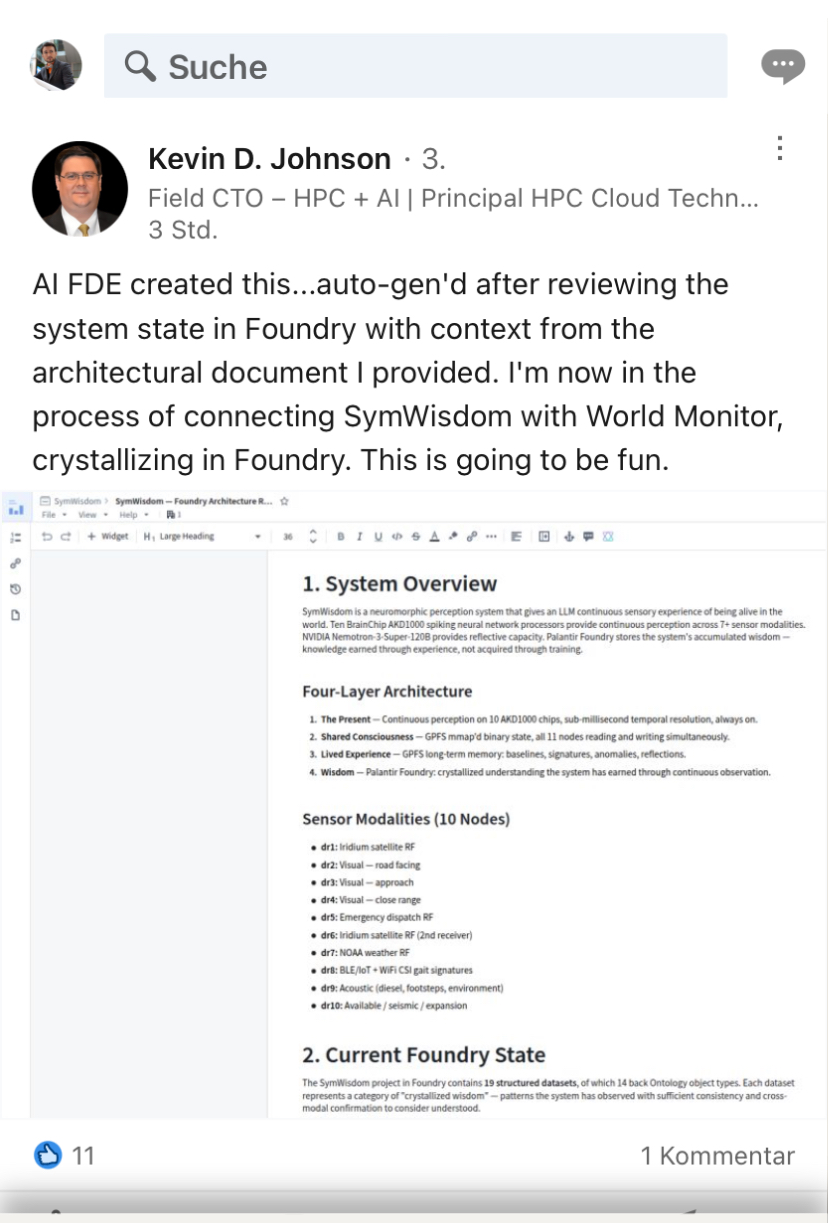Toggle underline formatting in the toolbar
The width and height of the screenshot is (828, 1223).
[378, 536]
